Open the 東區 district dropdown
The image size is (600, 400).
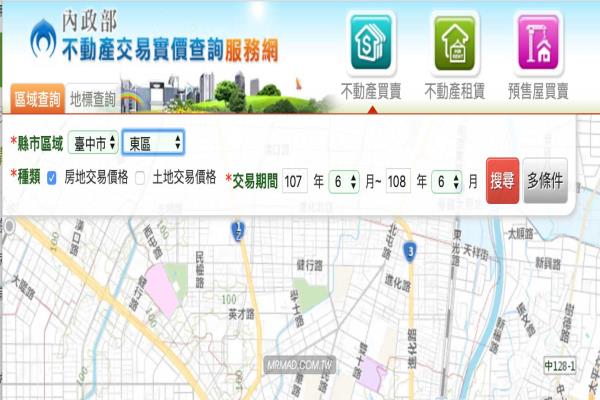[153, 143]
